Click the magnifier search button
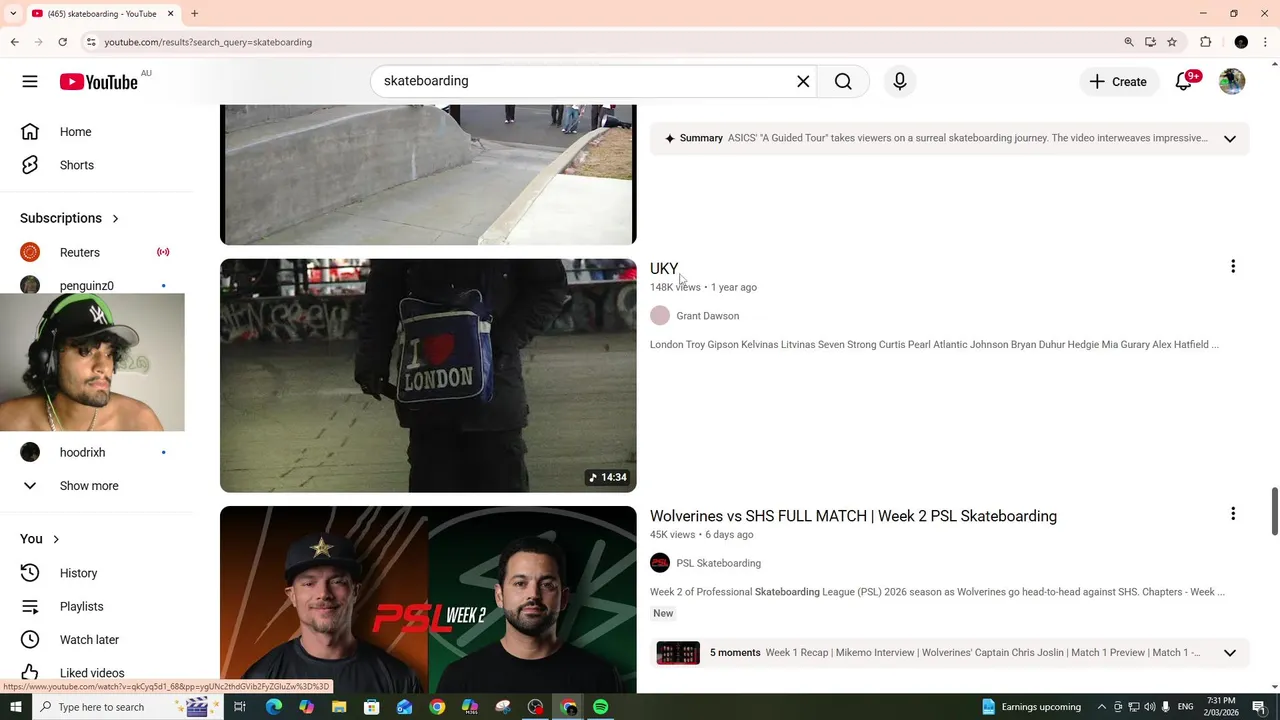 (x=843, y=81)
